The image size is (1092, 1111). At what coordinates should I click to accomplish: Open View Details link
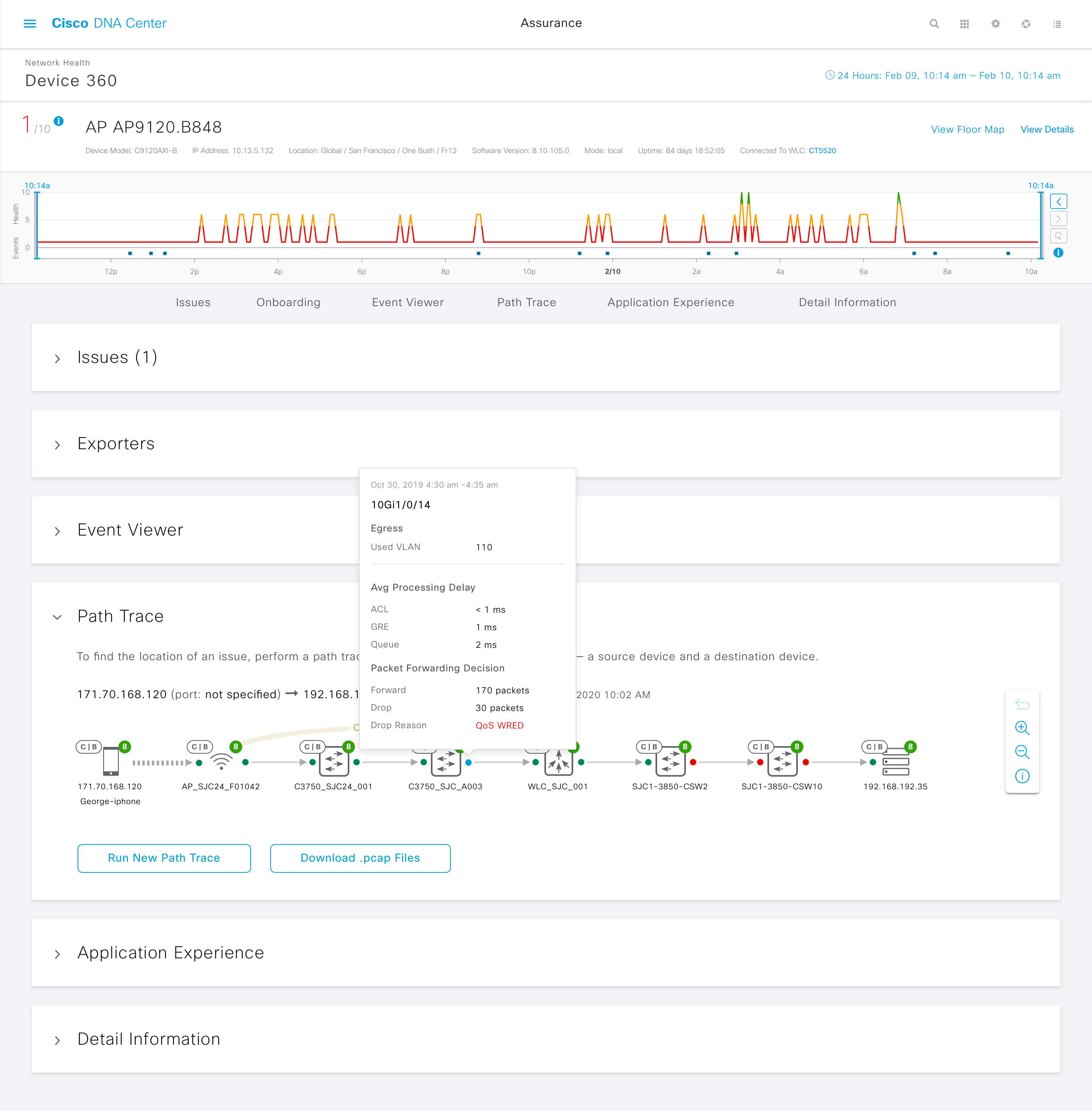[1047, 129]
